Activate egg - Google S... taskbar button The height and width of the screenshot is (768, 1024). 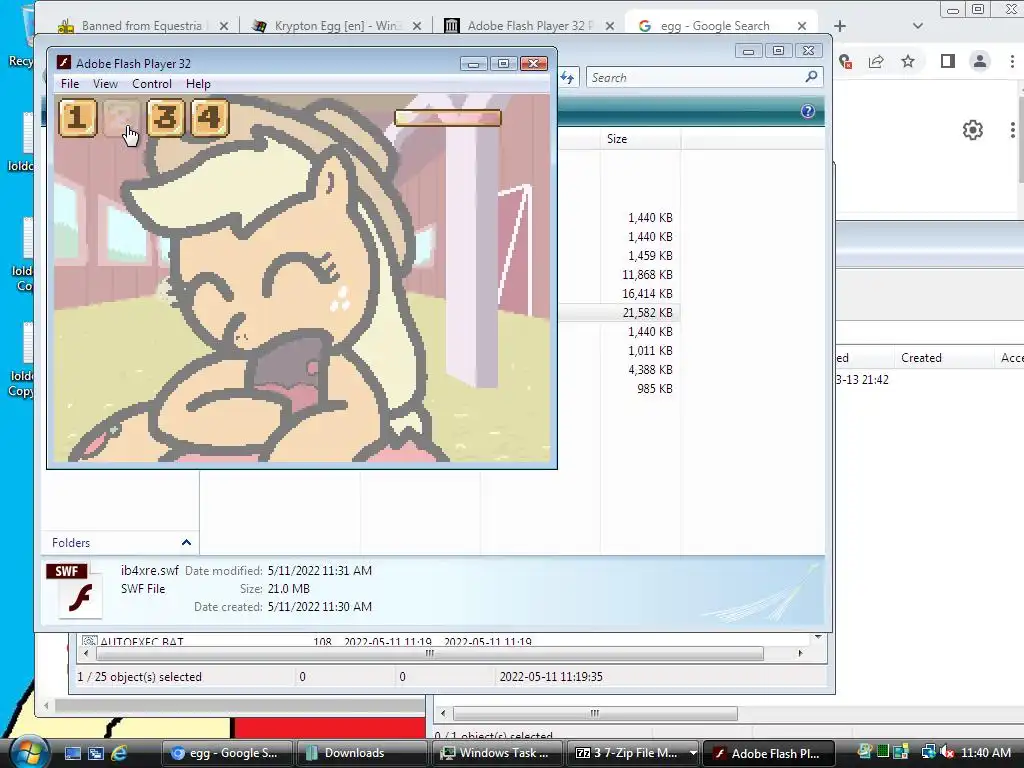coord(226,753)
